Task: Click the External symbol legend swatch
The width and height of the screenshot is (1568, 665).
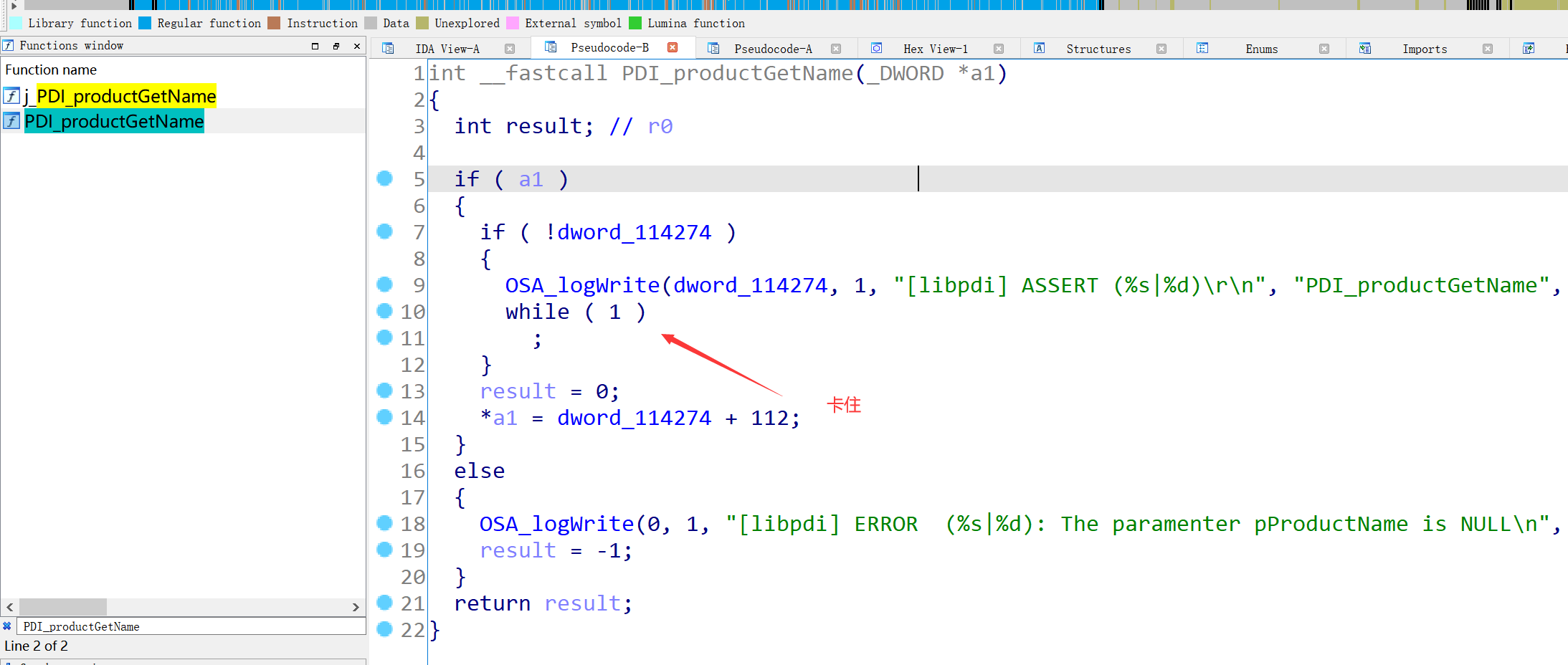Action: click(513, 23)
